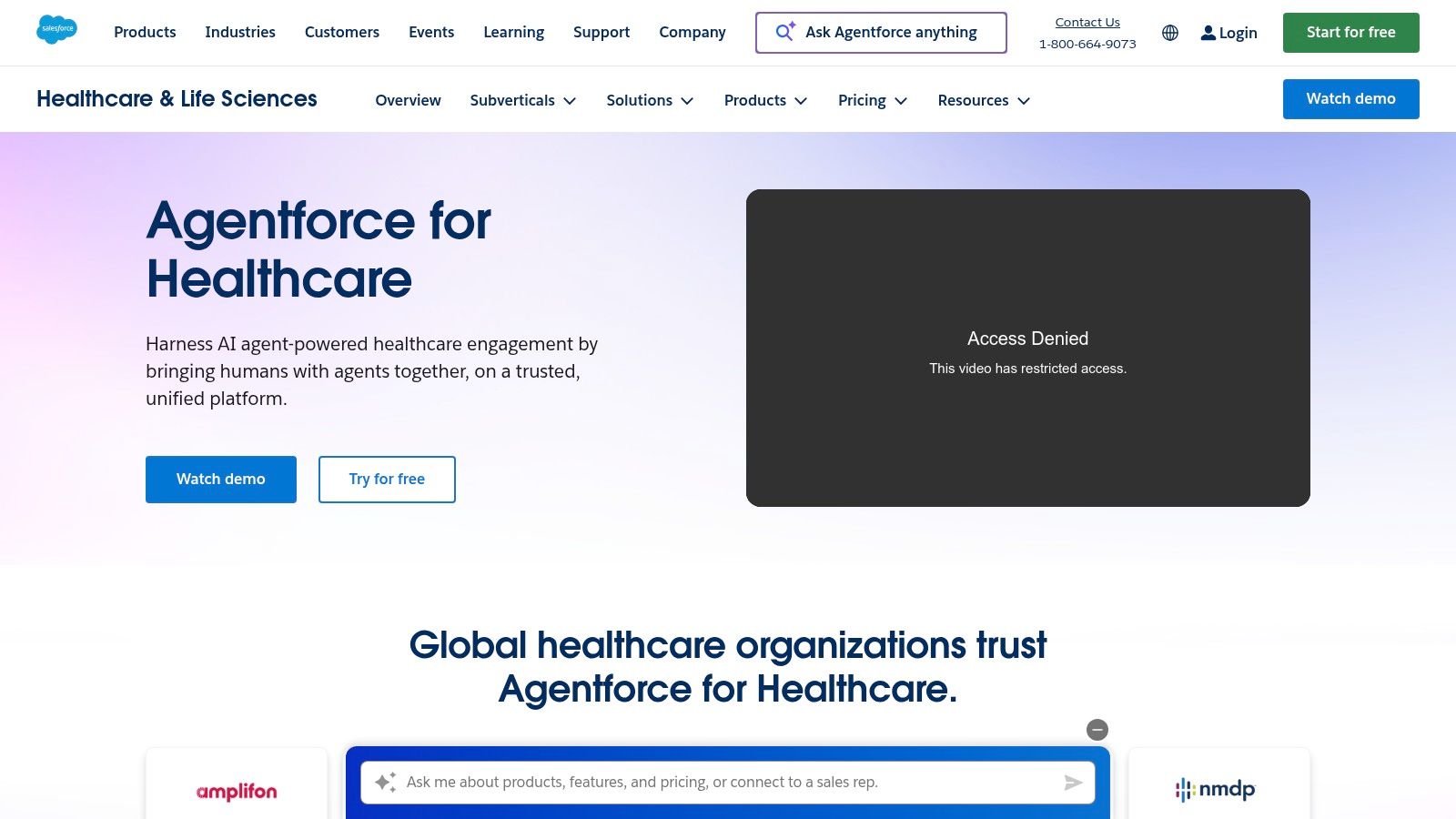This screenshot has width=1456, height=819.
Task: Click the Start for free button
Action: click(x=1350, y=32)
